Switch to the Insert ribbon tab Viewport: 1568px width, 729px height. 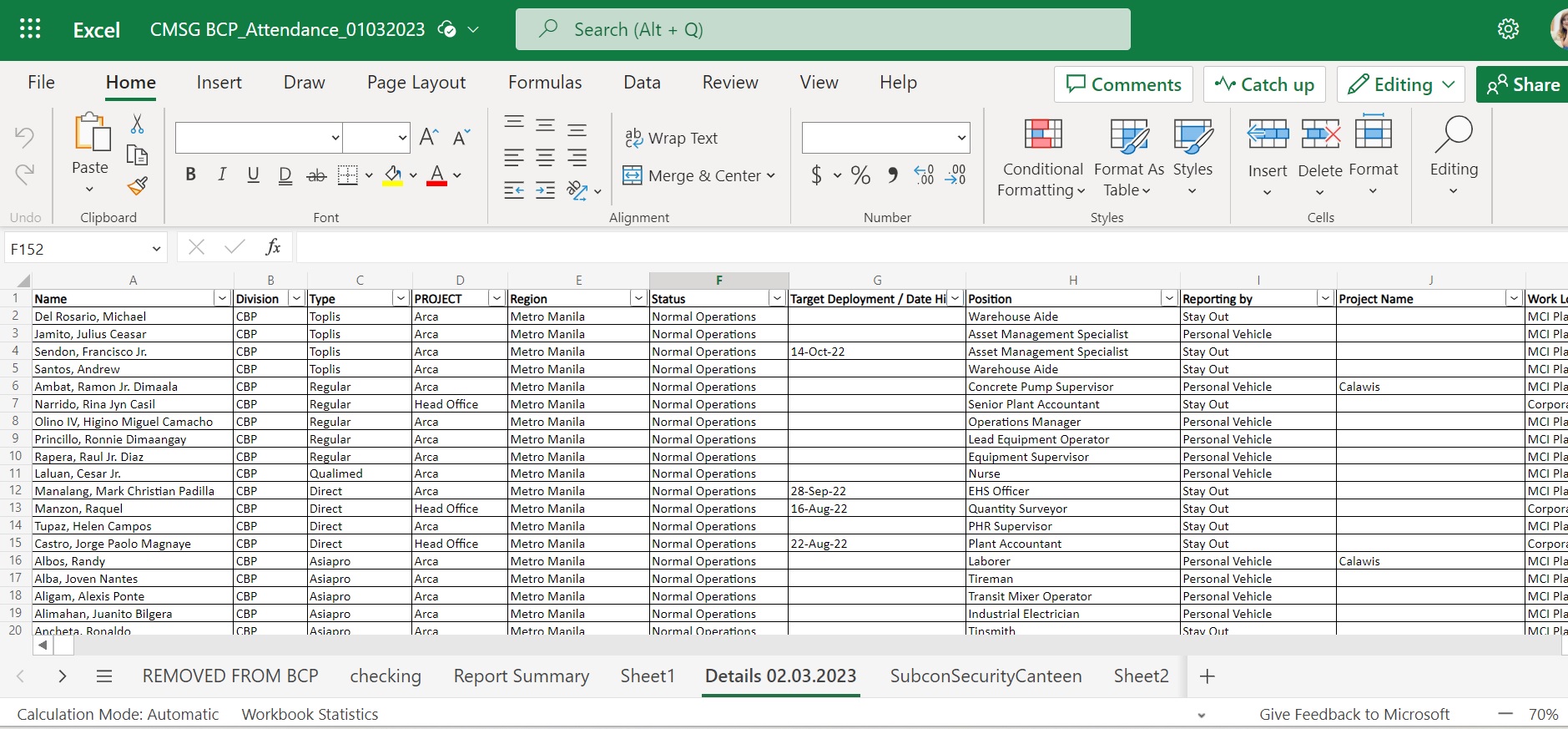[x=219, y=83]
